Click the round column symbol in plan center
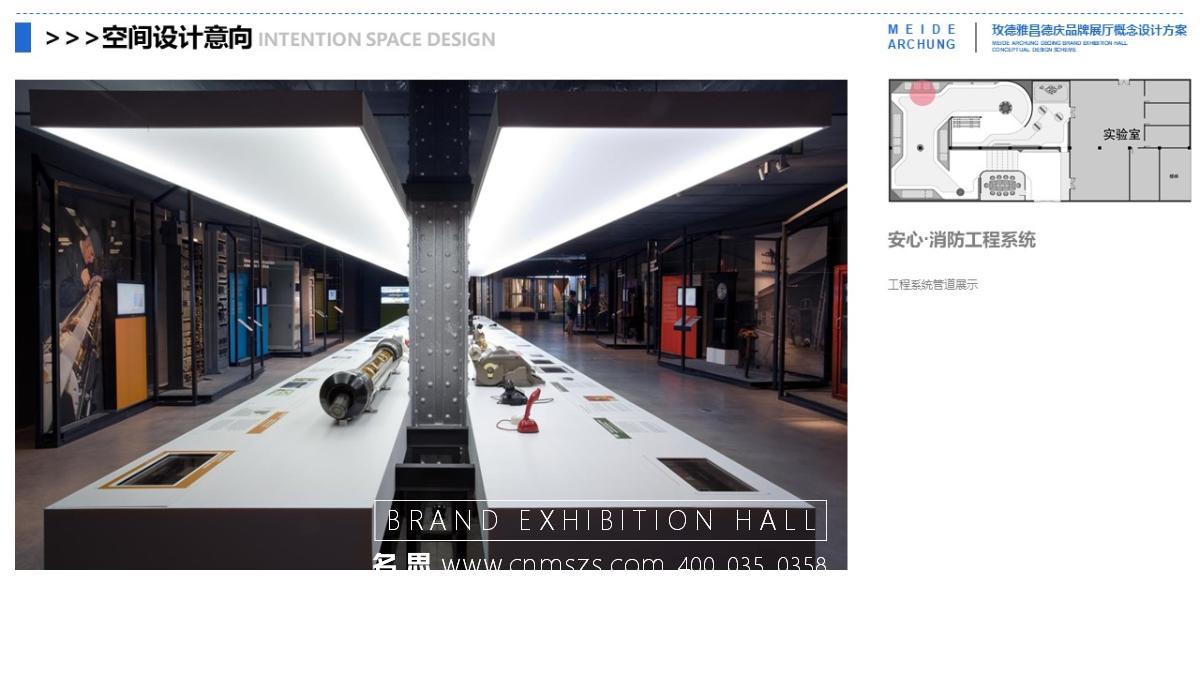 [x=1005, y=107]
